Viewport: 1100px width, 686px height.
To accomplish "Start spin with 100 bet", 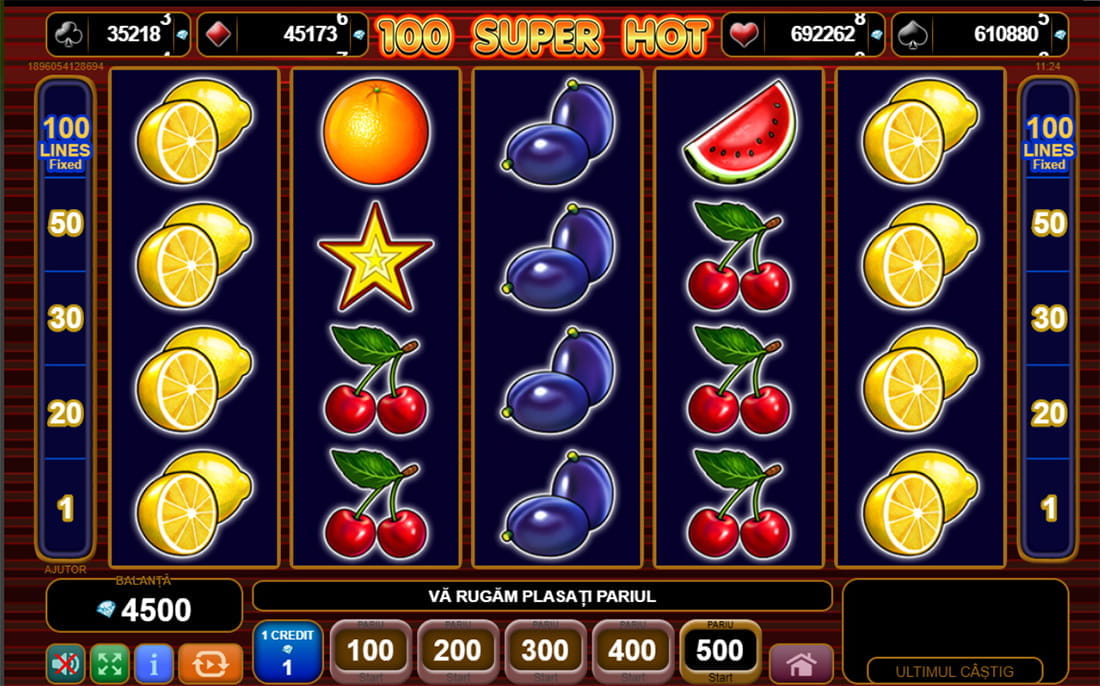I will 370,652.
